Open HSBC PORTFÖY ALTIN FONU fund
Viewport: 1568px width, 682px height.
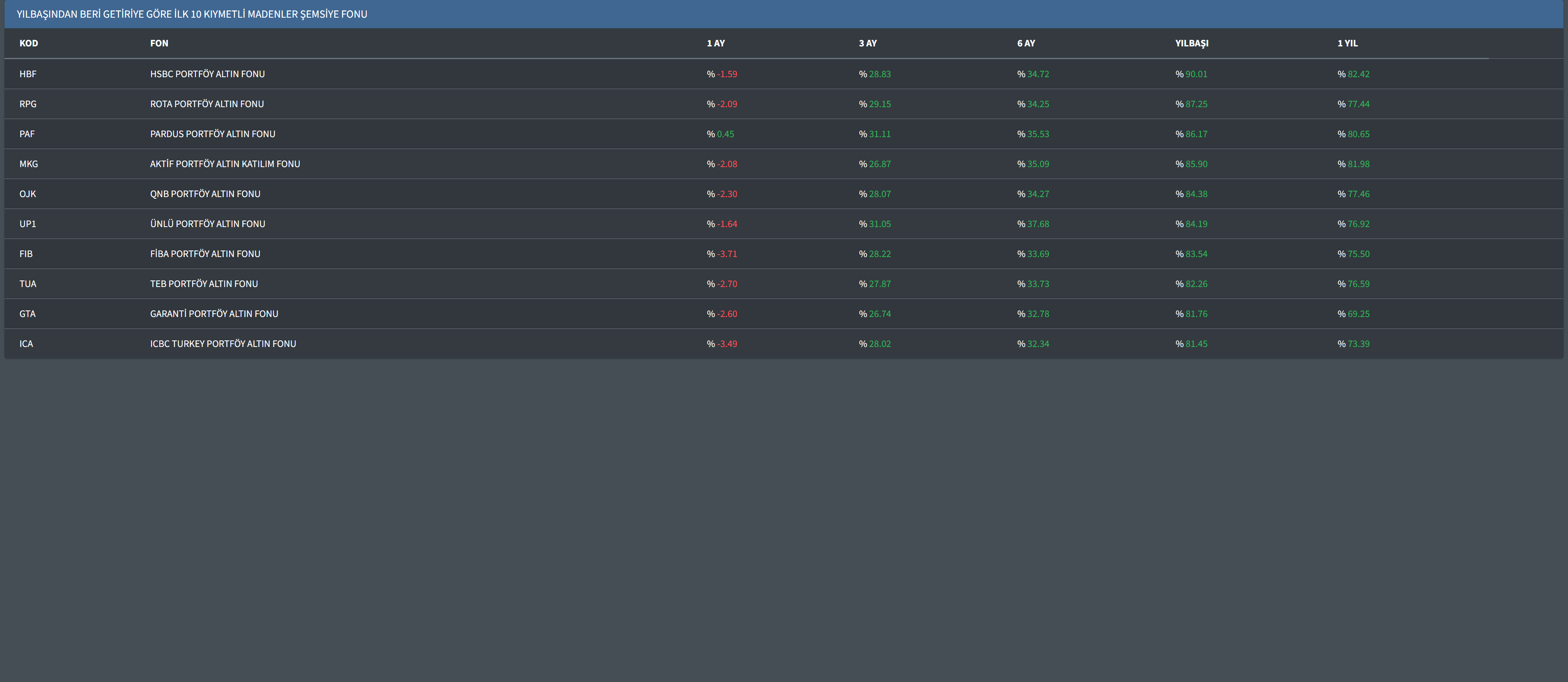(x=208, y=74)
